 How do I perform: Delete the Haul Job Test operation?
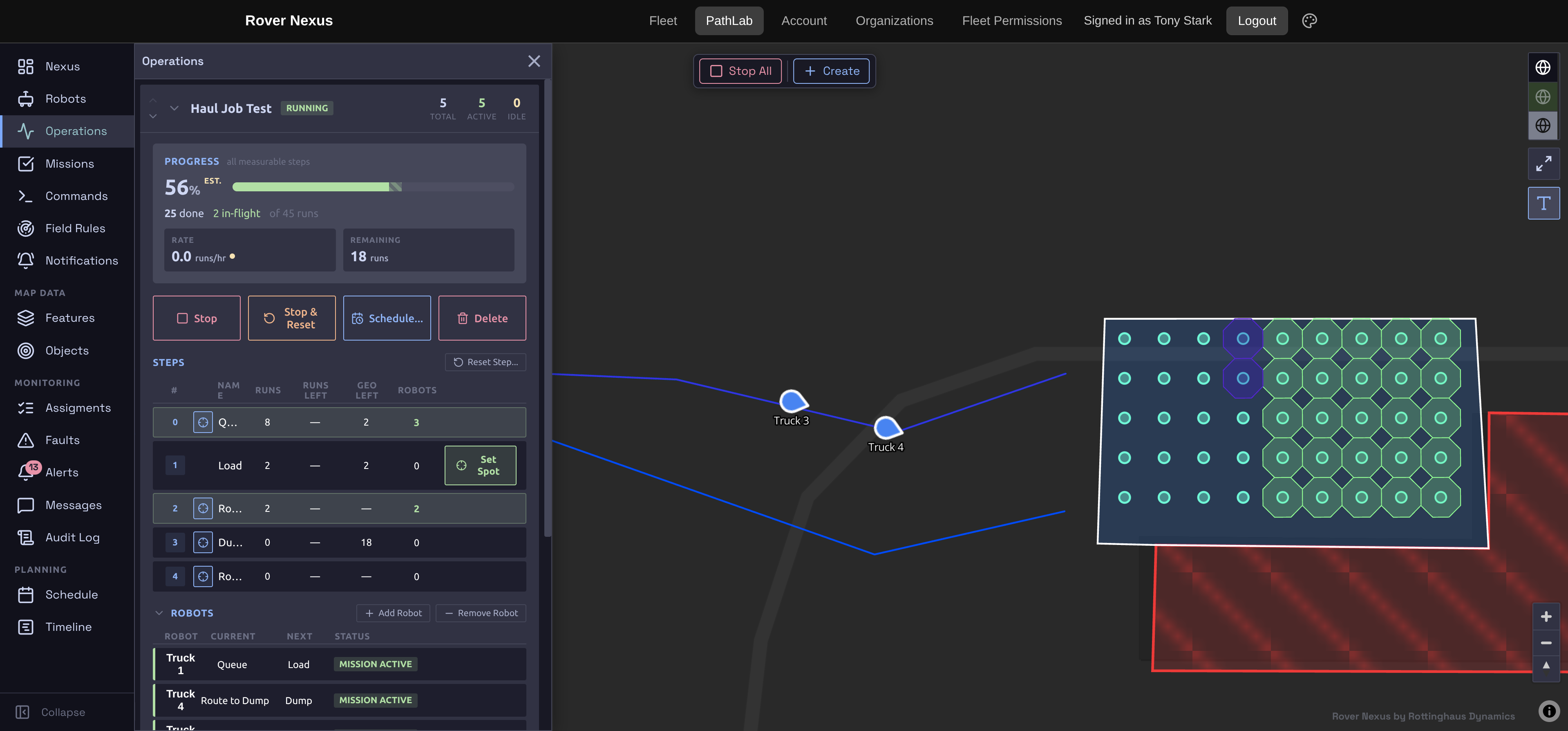click(x=482, y=318)
